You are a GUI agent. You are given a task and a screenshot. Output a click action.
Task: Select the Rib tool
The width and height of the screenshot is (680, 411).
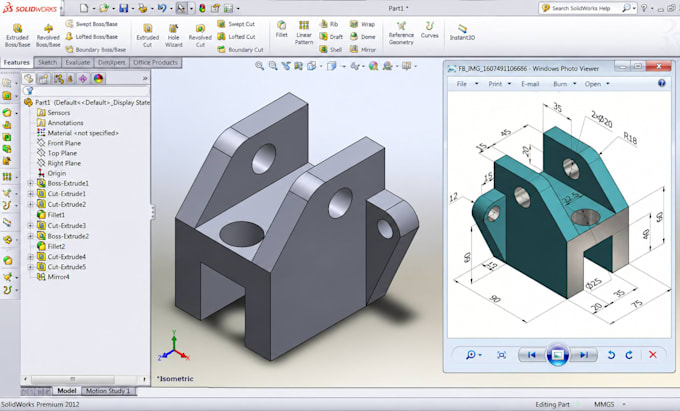[x=329, y=24]
